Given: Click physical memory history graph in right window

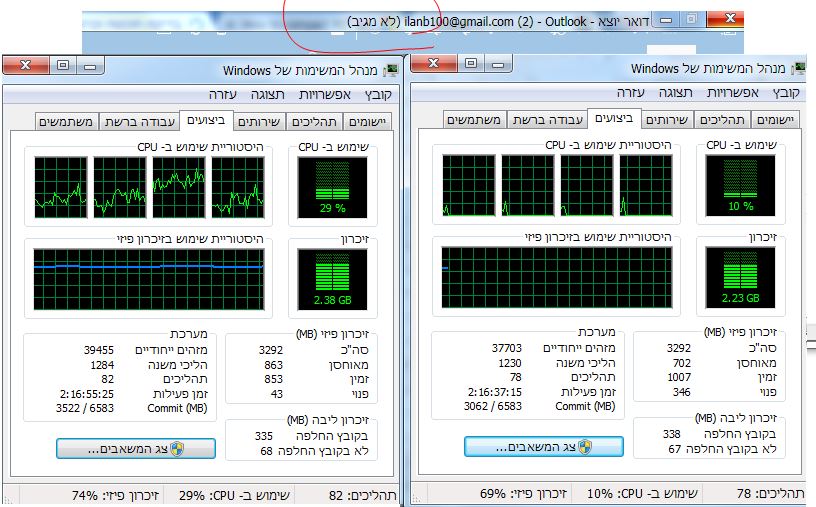Looking at the screenshot, I should pyautogui.click(x=557, y=277).
